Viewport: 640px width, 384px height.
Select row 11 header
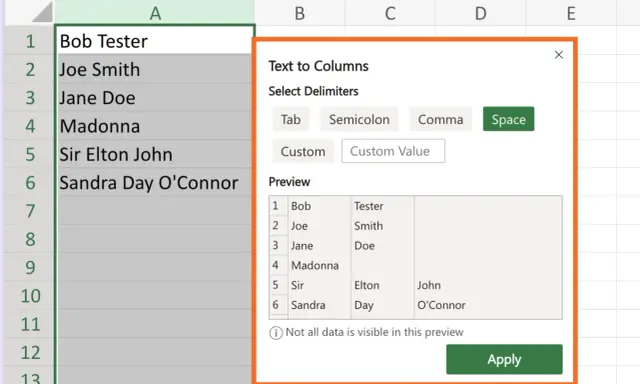point(30,324)
